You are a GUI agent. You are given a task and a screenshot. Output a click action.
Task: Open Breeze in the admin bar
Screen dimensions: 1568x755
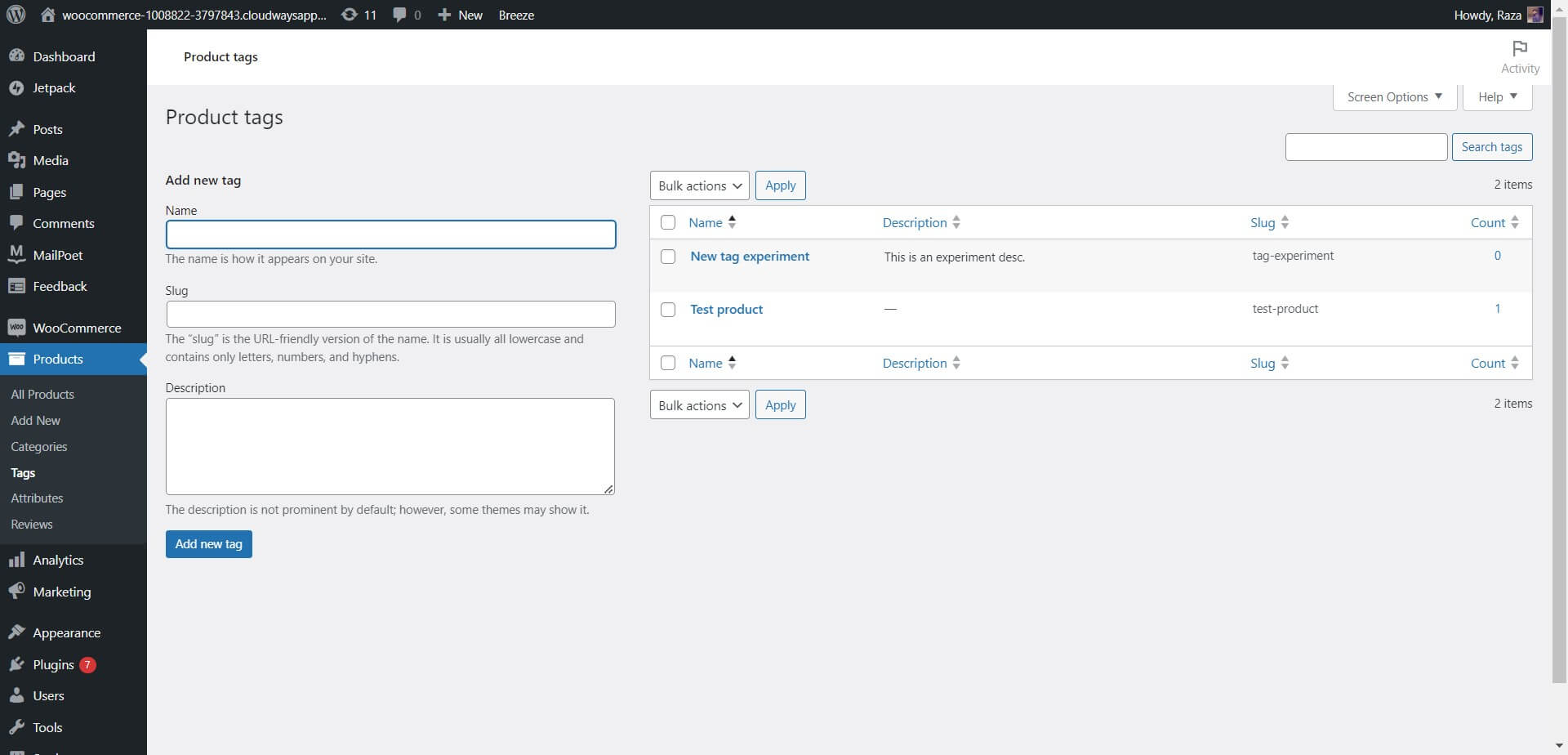tap(516, 15)
